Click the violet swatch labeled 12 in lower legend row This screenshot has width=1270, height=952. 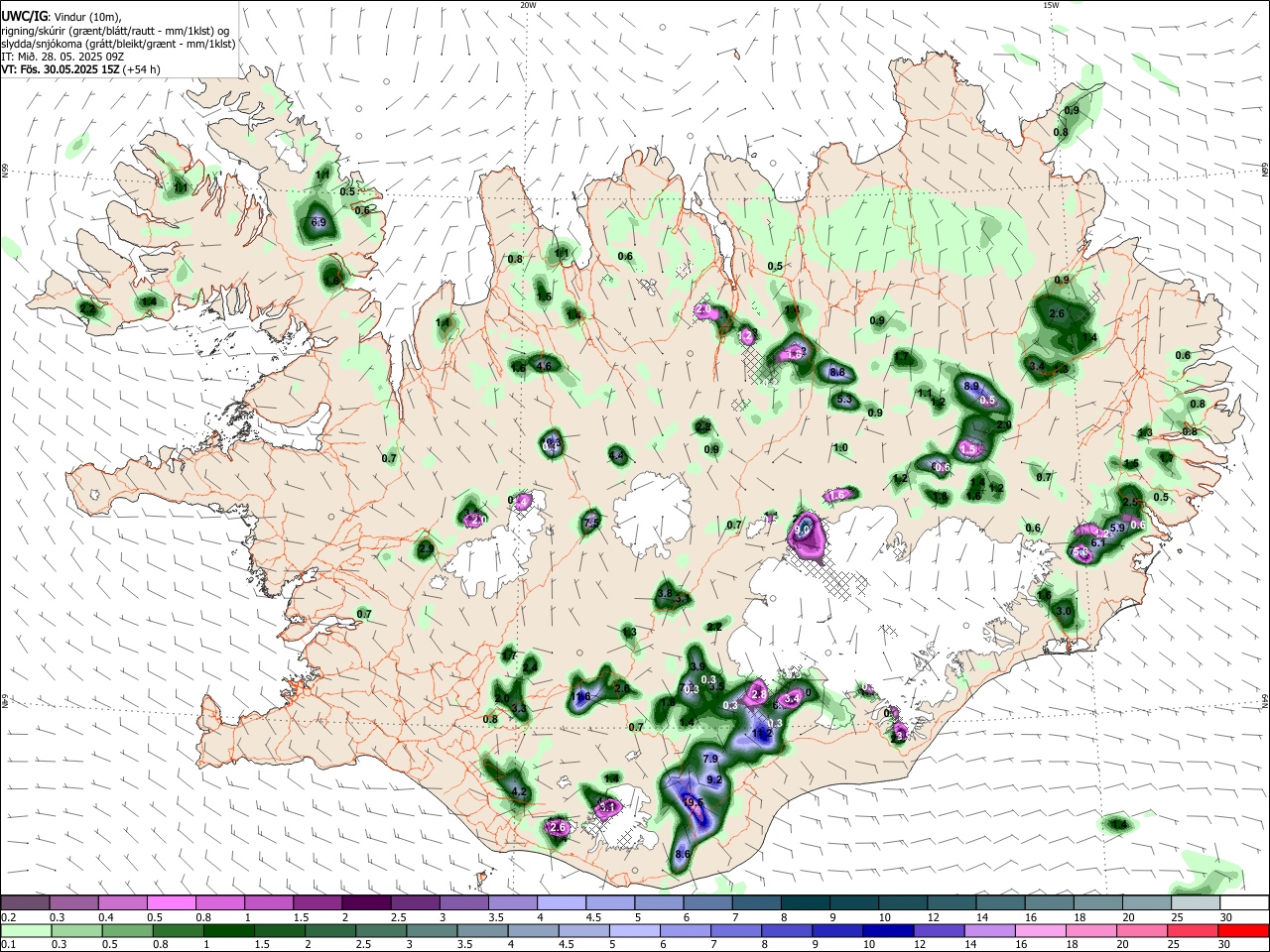coord(938,931)
